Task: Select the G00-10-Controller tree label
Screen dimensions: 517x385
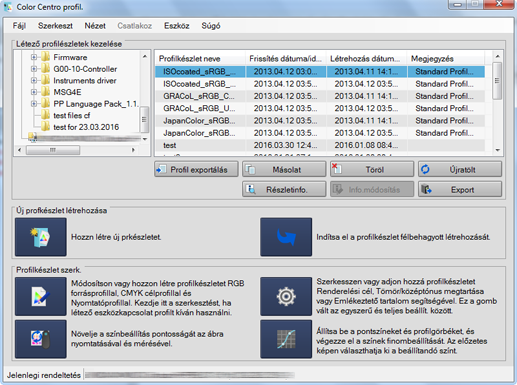Action: pyautogui.click(x=85, y=69)
